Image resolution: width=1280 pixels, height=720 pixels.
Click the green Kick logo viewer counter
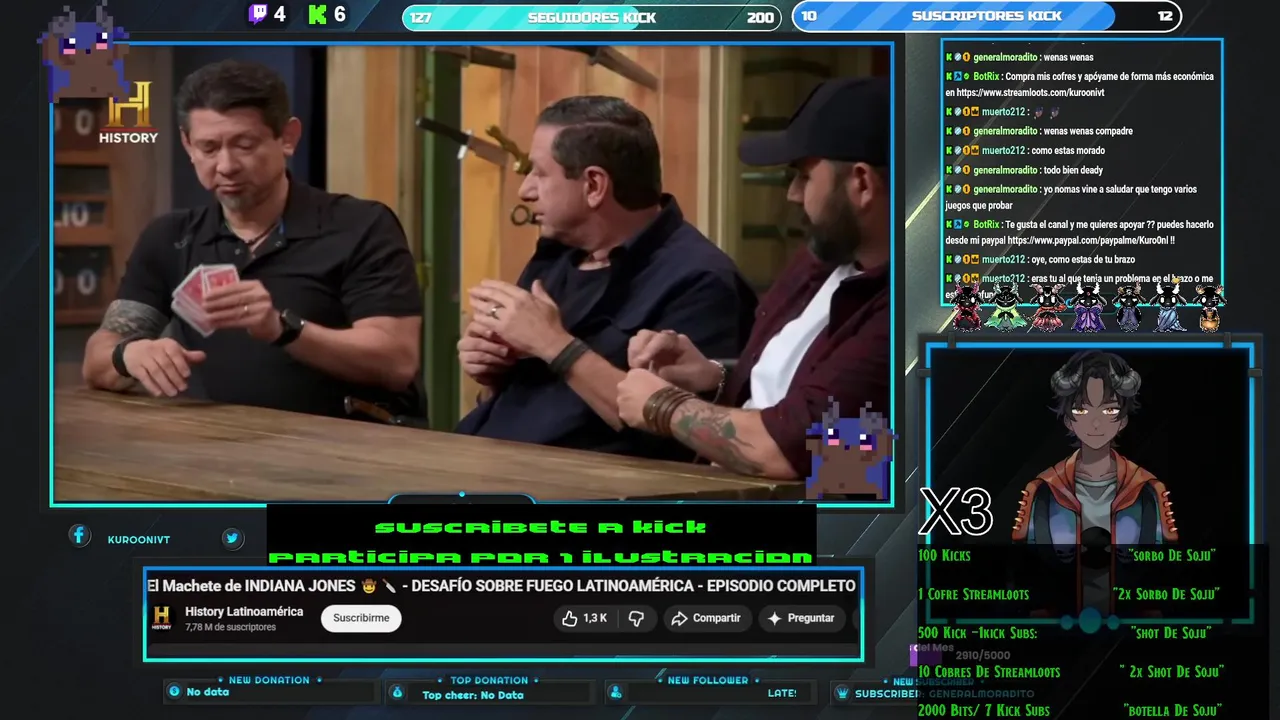click(318, 14)
